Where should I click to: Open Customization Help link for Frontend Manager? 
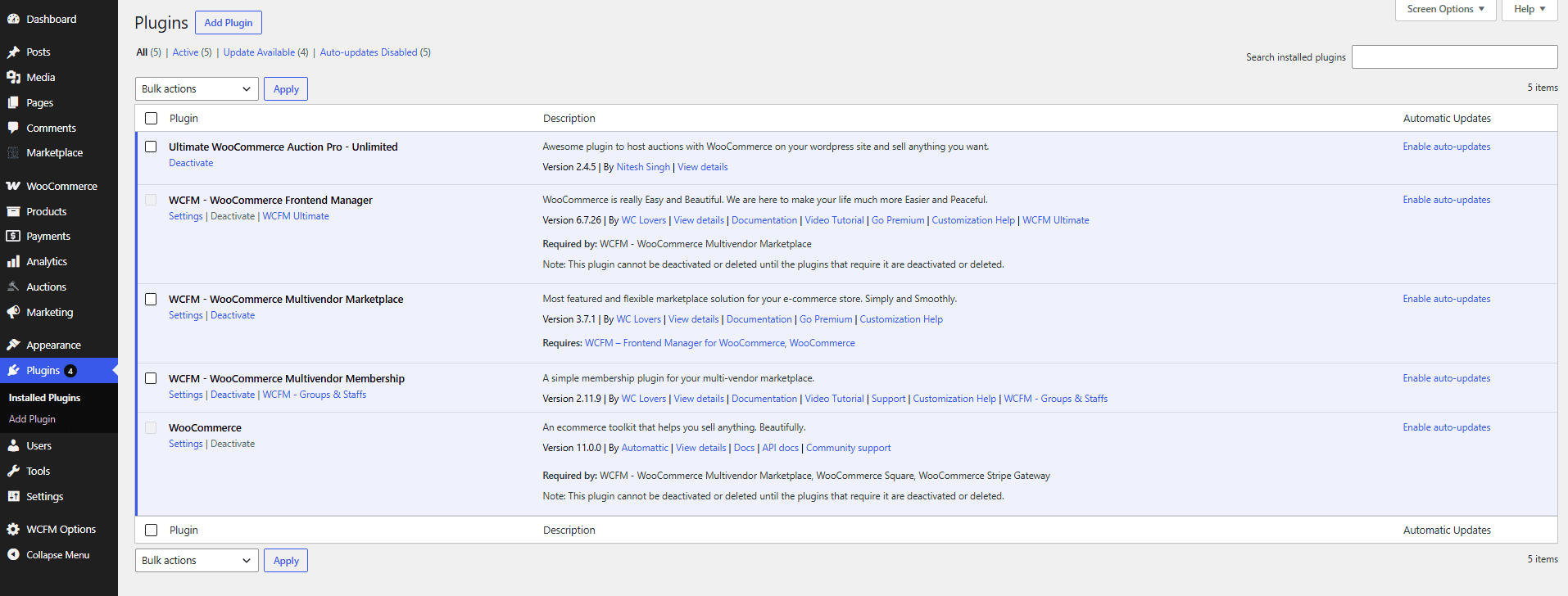coord(973,220)
